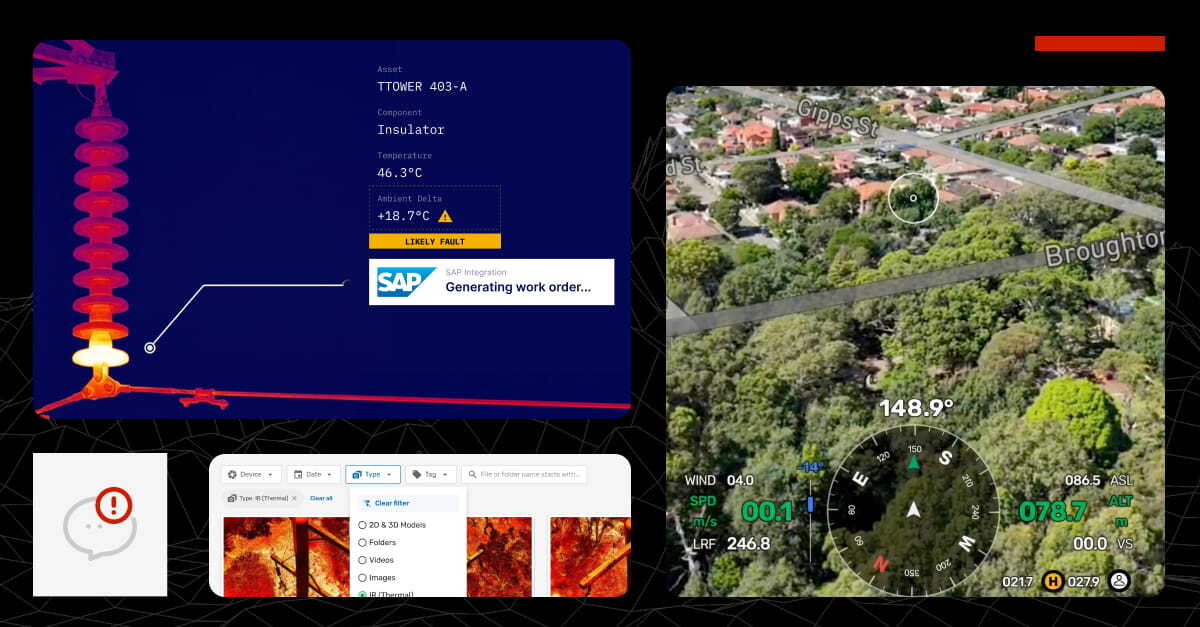Click the 086.5 ASL reading
This screenshot has height=627, width=1200.
tap(1098, 481)
